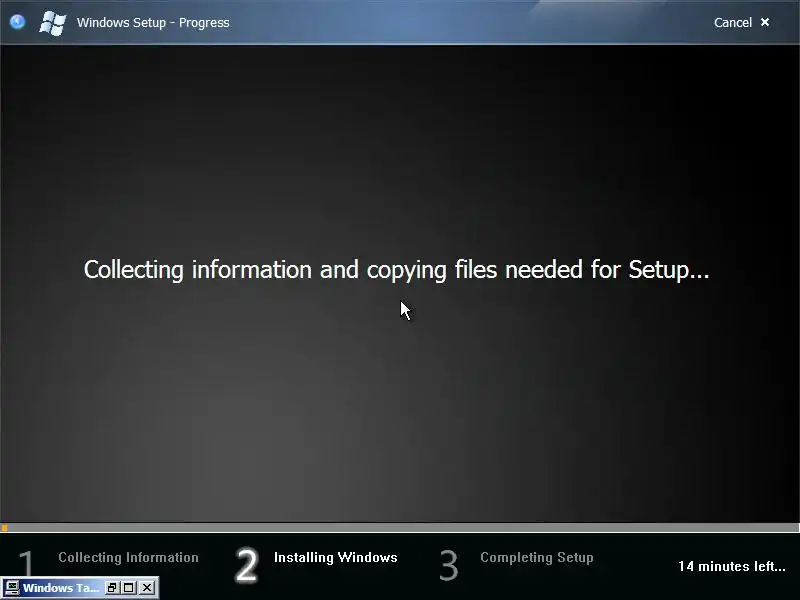Click the 'Windows Ta...' minimized title bar

(x=61, y=588)
